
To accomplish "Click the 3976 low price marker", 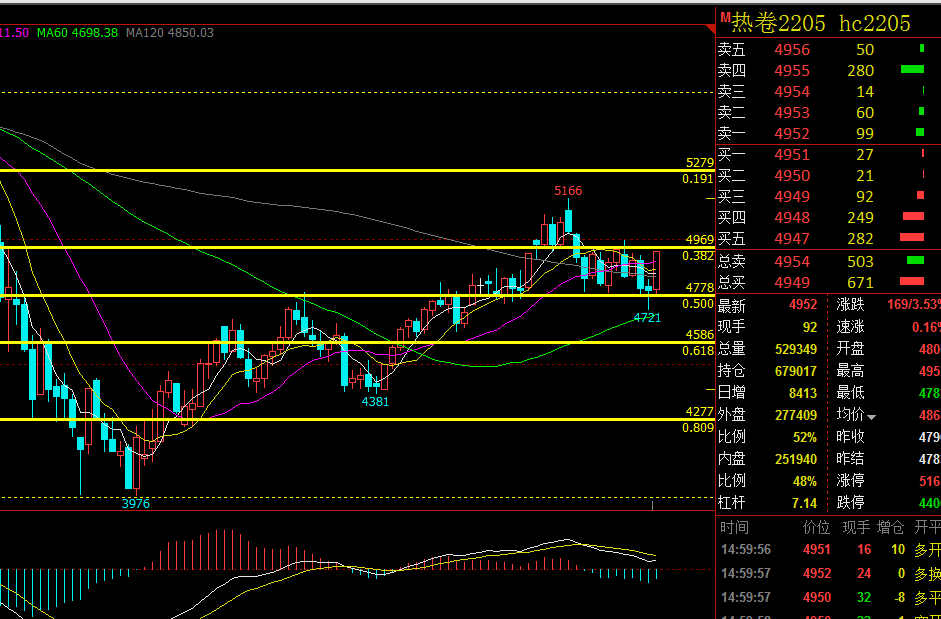I will pyautogui.click(x=136, y=504).
